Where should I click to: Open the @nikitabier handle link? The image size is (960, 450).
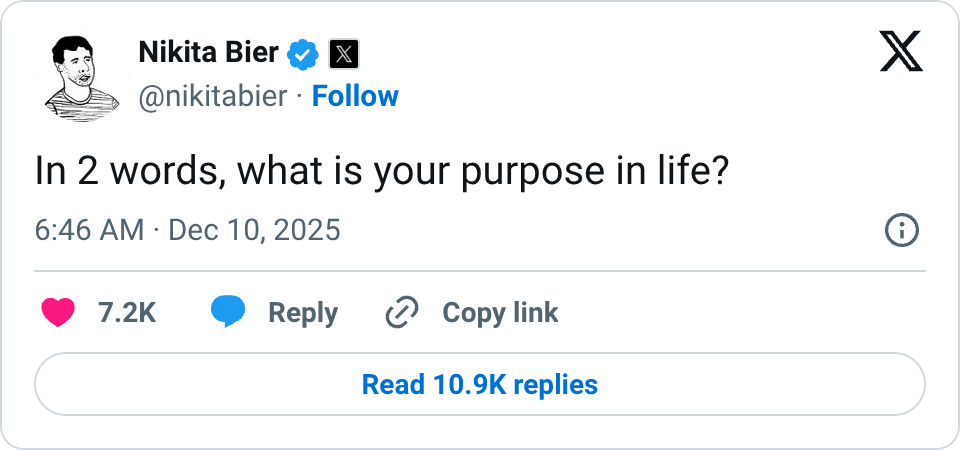[213, 96]
